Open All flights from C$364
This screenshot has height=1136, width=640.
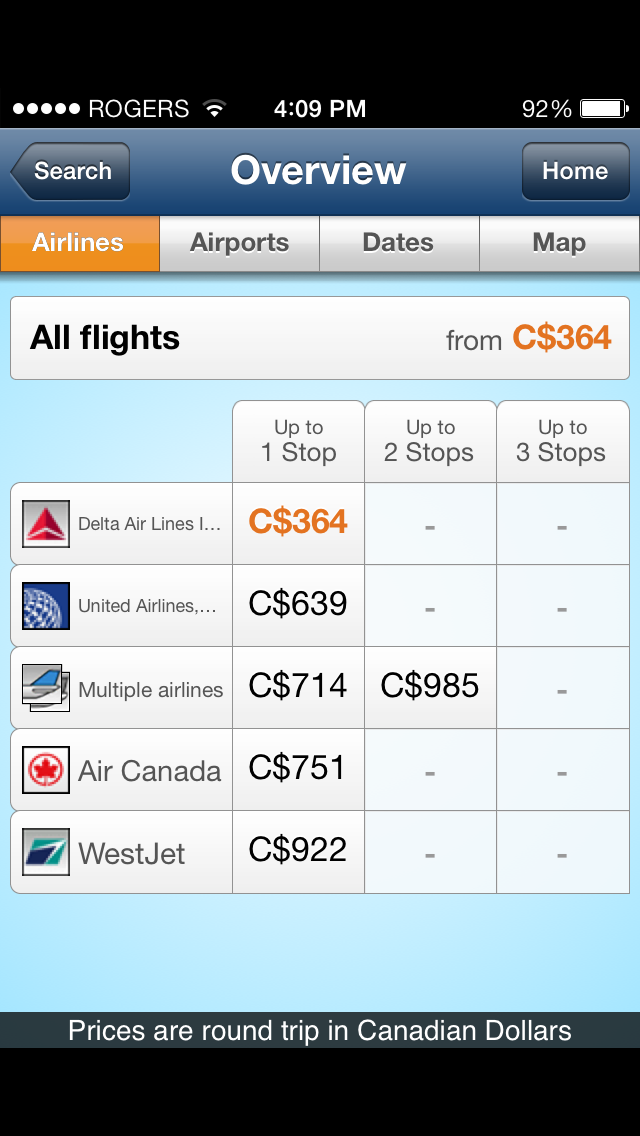[x=320, y=338]
